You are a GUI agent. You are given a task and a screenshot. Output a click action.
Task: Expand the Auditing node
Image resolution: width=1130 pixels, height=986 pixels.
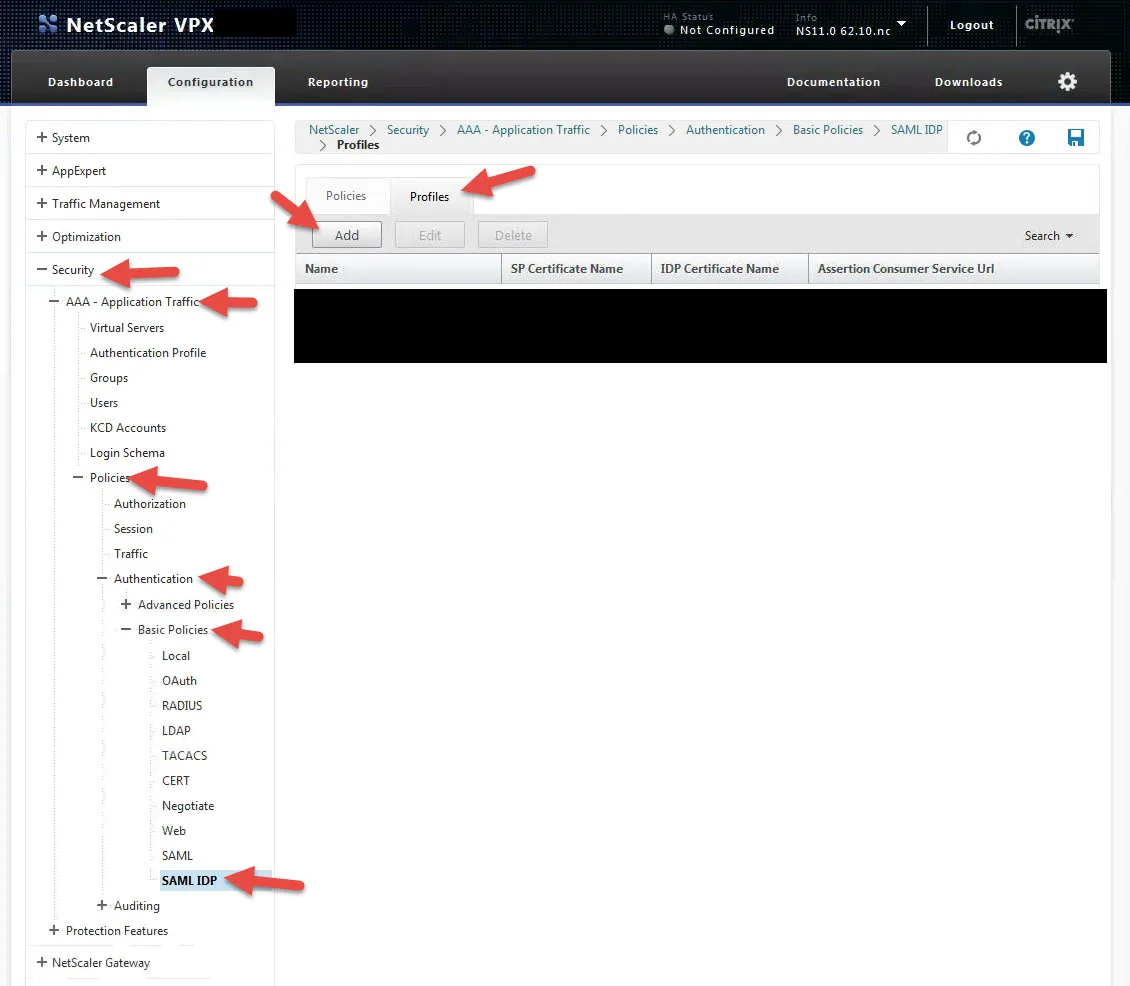(102, 905)
